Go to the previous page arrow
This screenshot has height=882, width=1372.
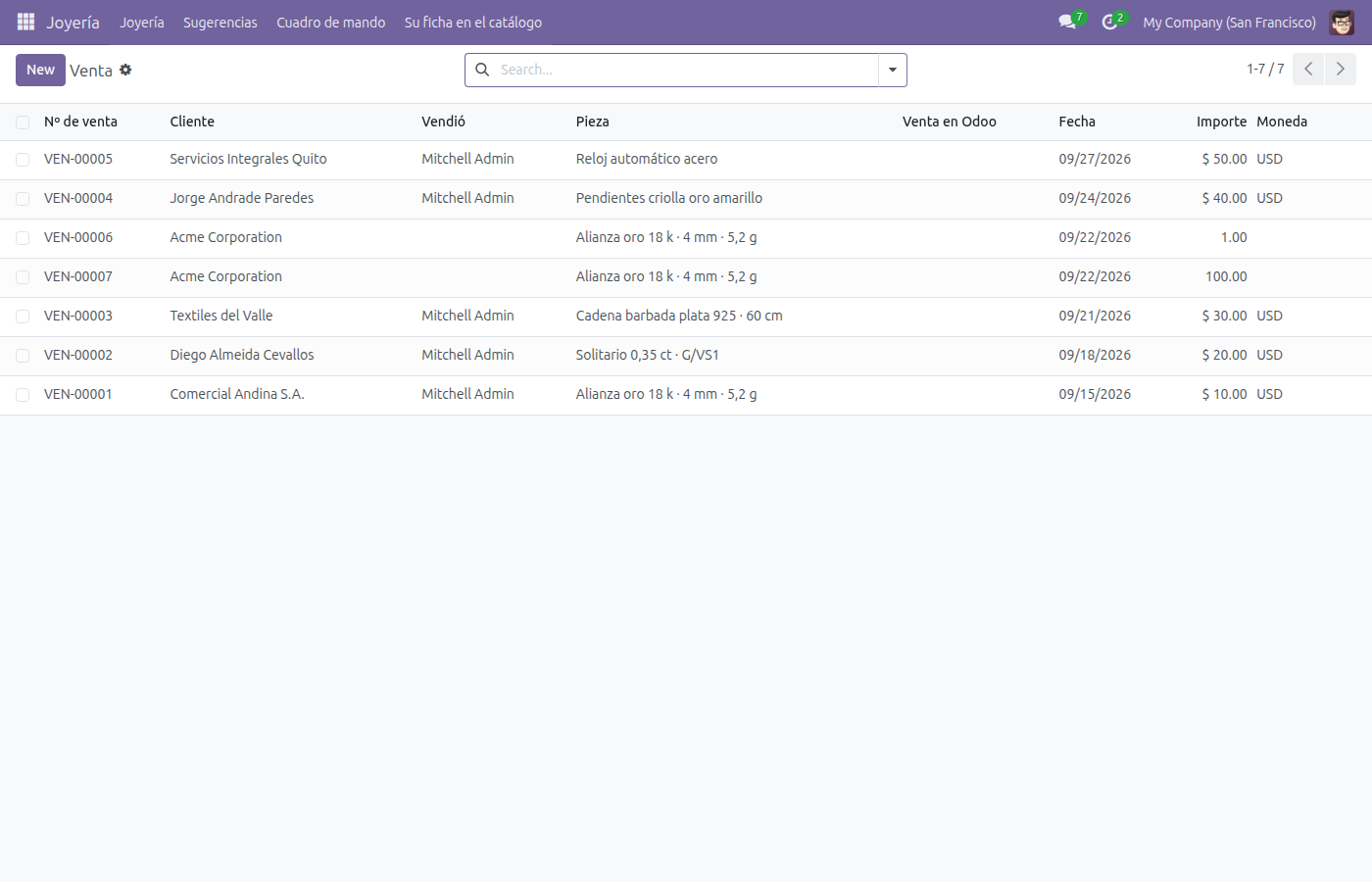[1308, 70]
